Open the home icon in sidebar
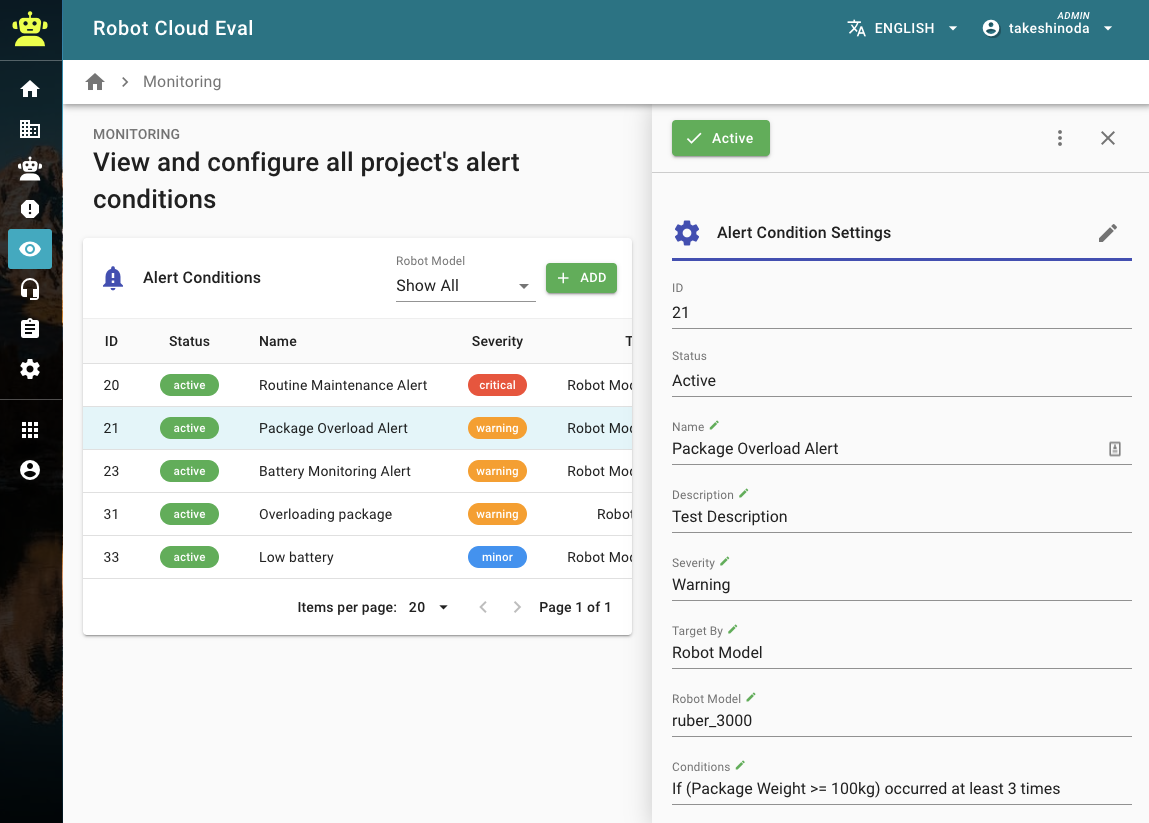 tap(30, 89)
